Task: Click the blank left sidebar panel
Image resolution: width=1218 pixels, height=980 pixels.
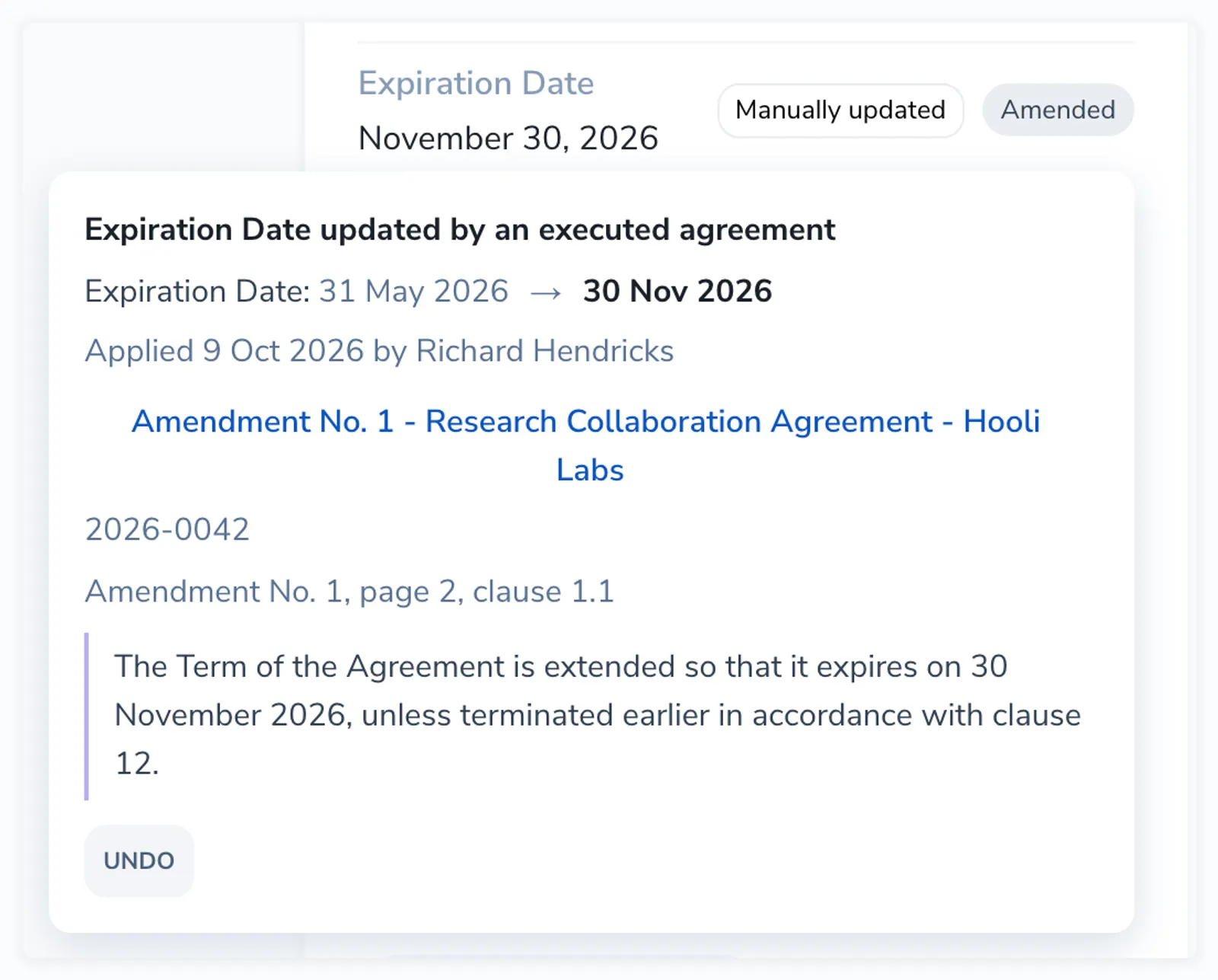Action: (x=164, y=97)
